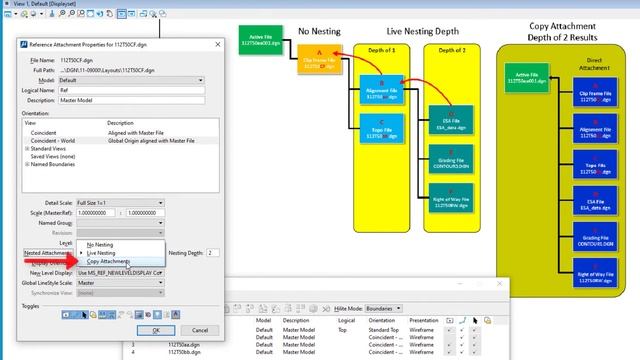
Task: Click the Snap column header icon
Action: pos(462,320)
